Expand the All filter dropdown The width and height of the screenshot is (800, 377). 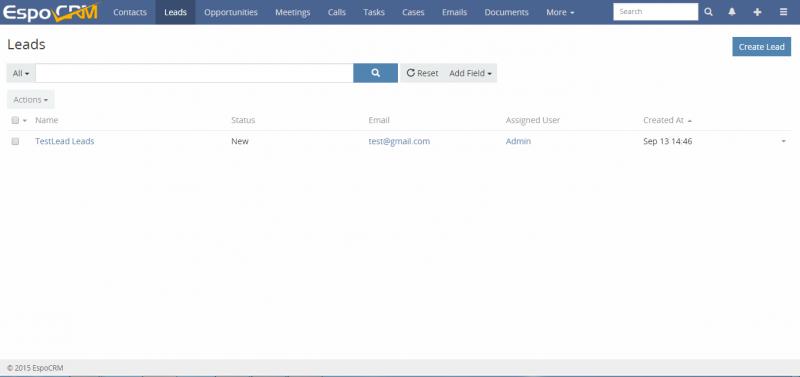pos(21,73)
